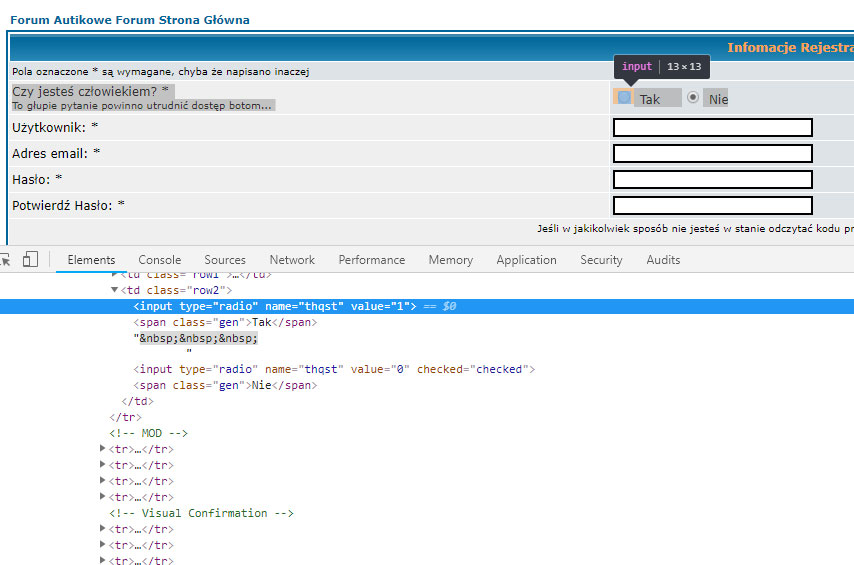
Task: Expand the first tr row after MOD comment
Action: click(102, 448)
